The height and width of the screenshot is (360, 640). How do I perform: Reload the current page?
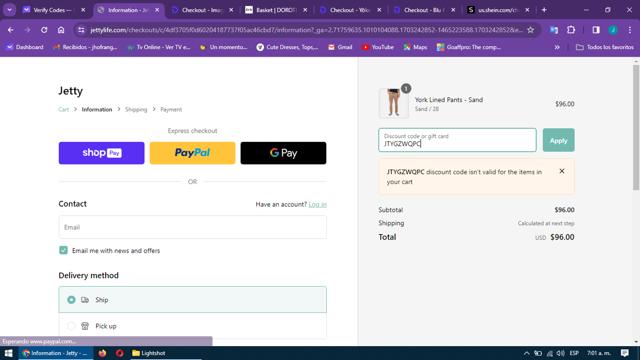tap(44, 30)
